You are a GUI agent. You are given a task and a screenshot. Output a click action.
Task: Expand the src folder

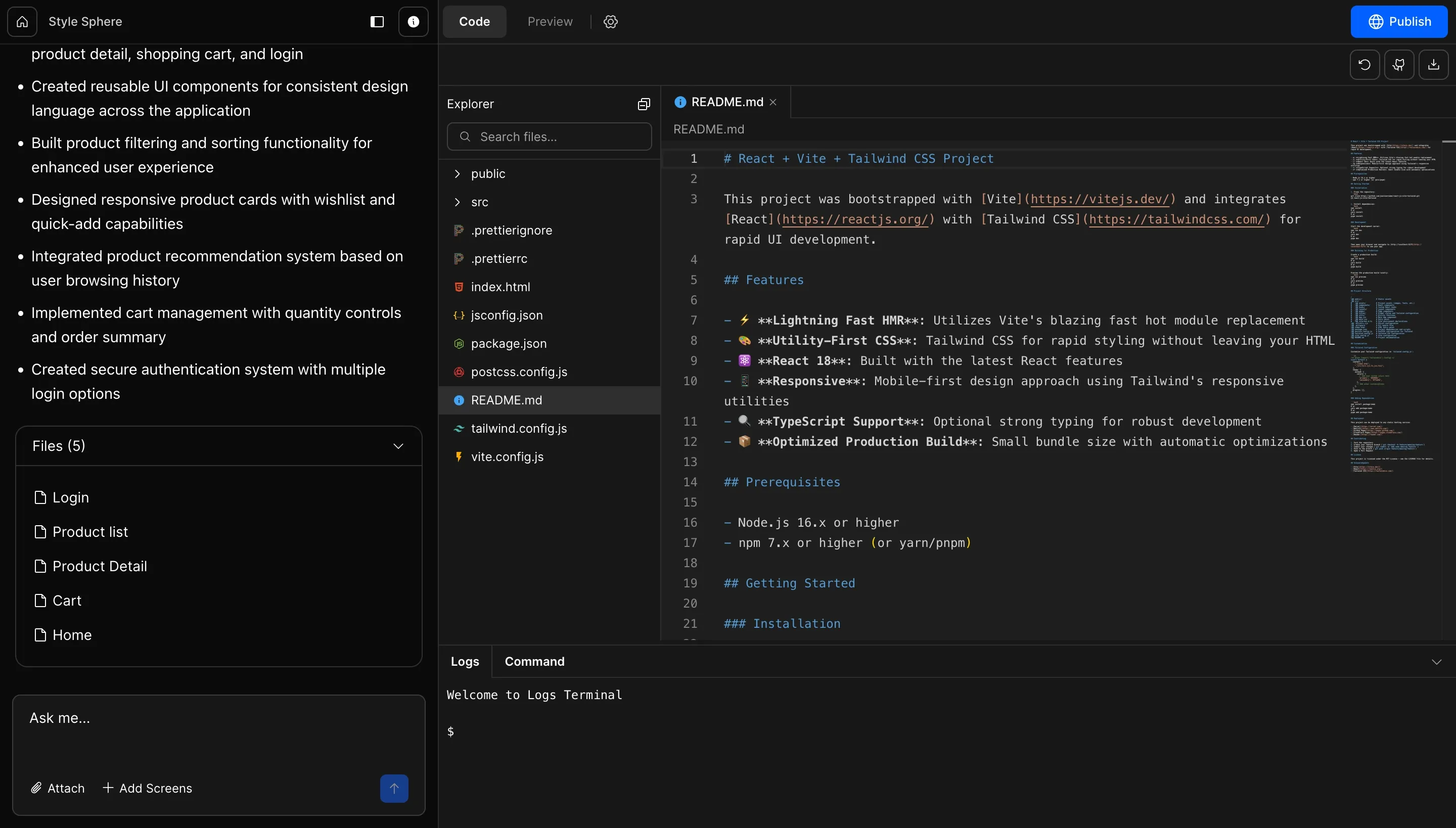[x=479, y=202]
